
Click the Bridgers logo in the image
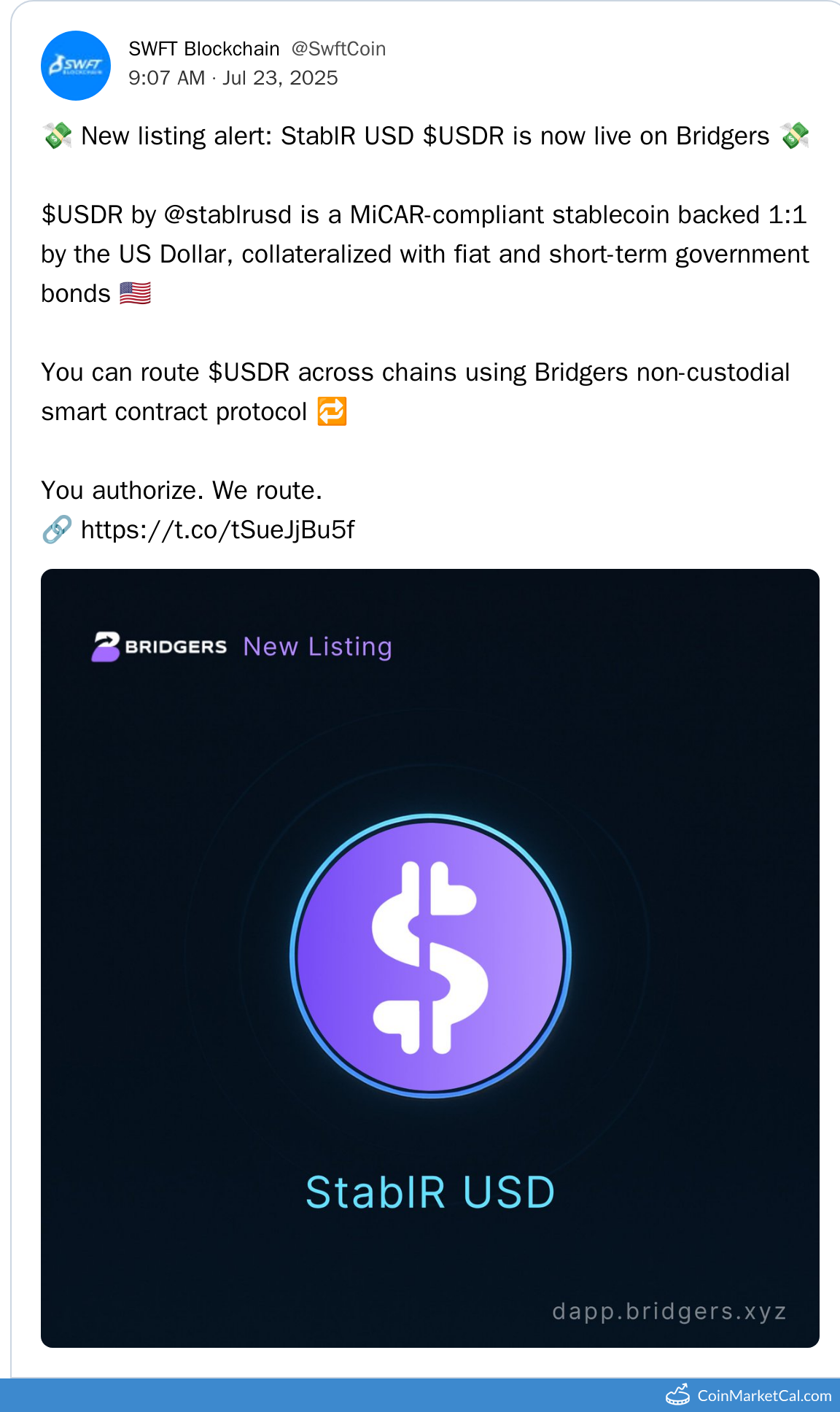(x=160, y=646)
